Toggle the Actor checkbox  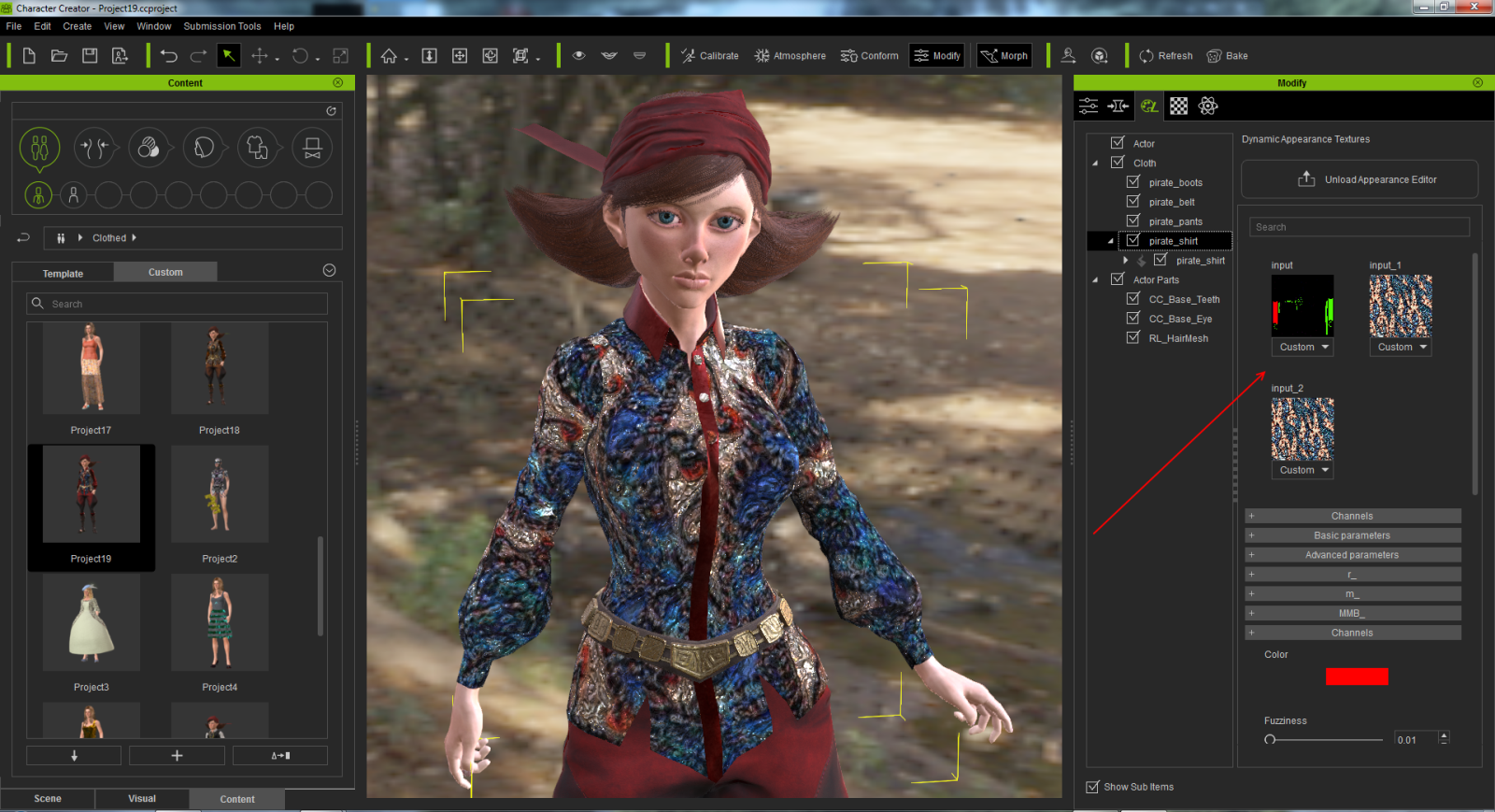click(1117, 143)
